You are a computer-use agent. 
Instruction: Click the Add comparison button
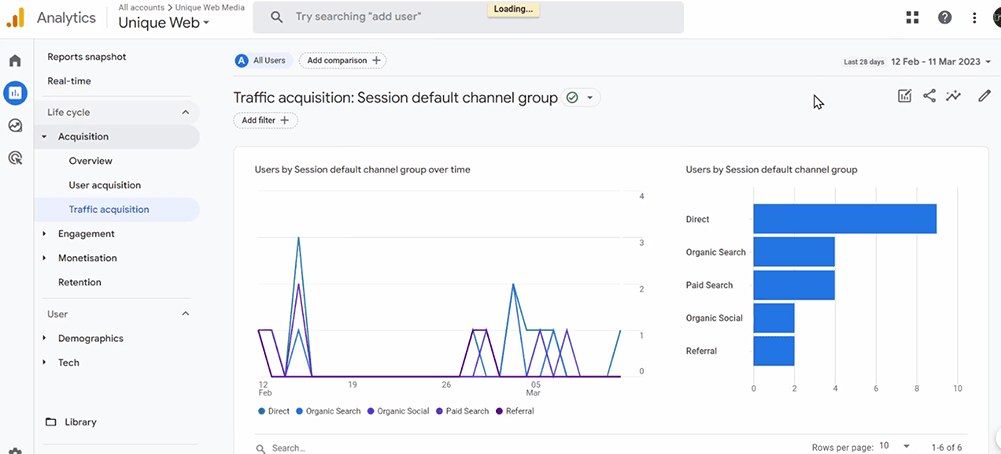click(x=343, y=60)
